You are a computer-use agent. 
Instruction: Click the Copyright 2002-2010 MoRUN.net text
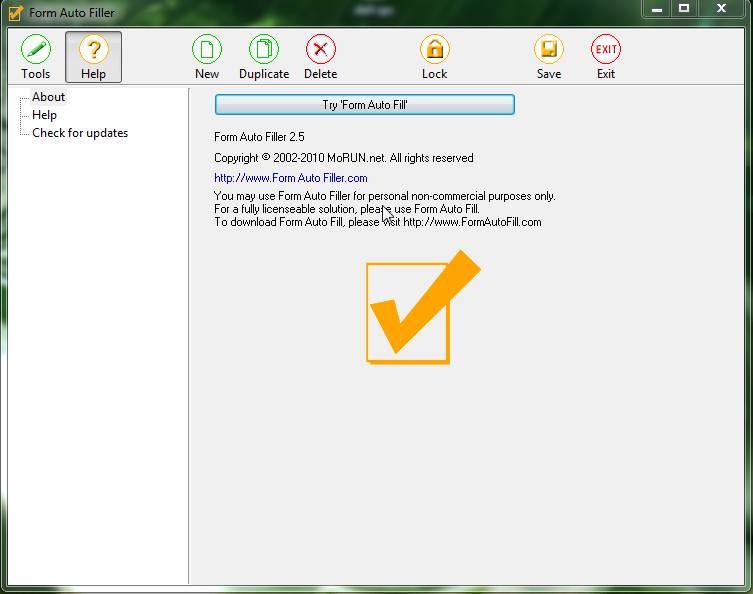pos(344,158)
